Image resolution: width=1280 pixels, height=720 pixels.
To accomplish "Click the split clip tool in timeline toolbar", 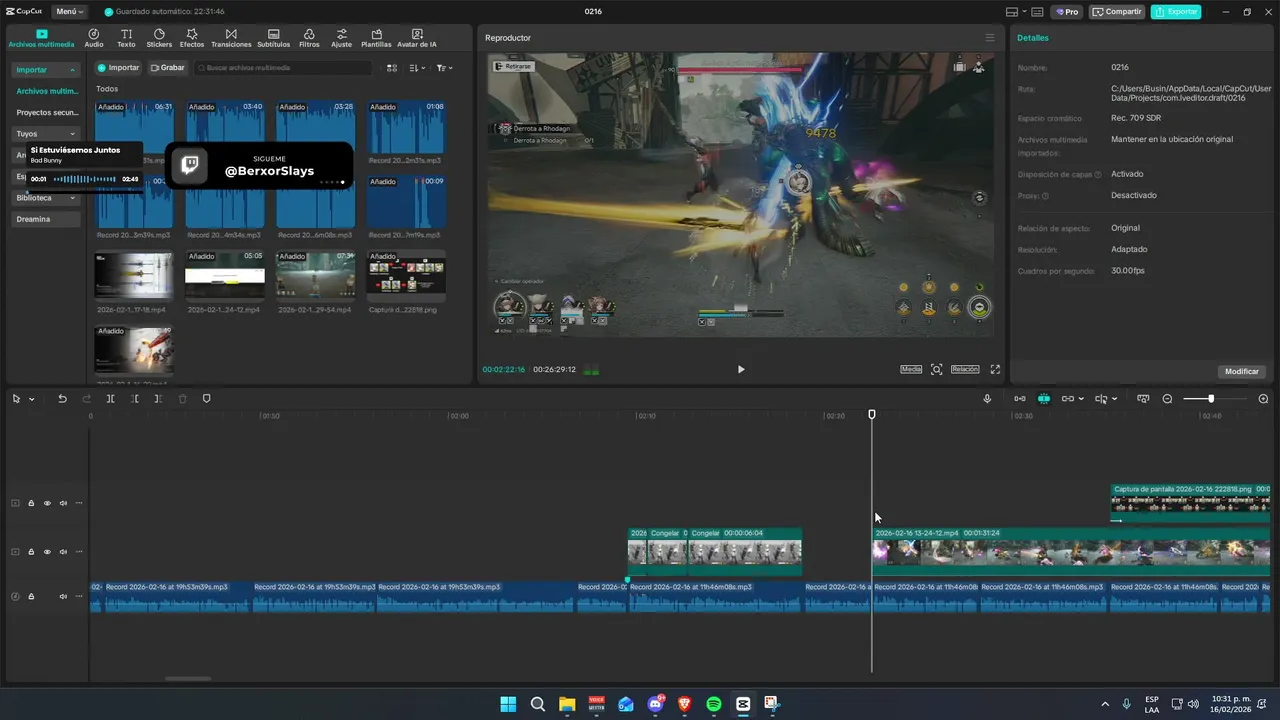I will (x=110, y=399).
